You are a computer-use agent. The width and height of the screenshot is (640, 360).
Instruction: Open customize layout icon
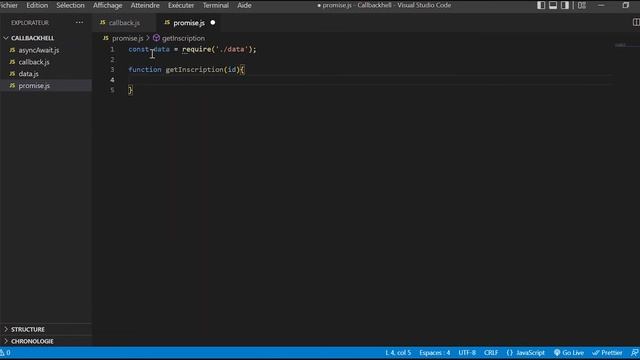tap(582, 5)
